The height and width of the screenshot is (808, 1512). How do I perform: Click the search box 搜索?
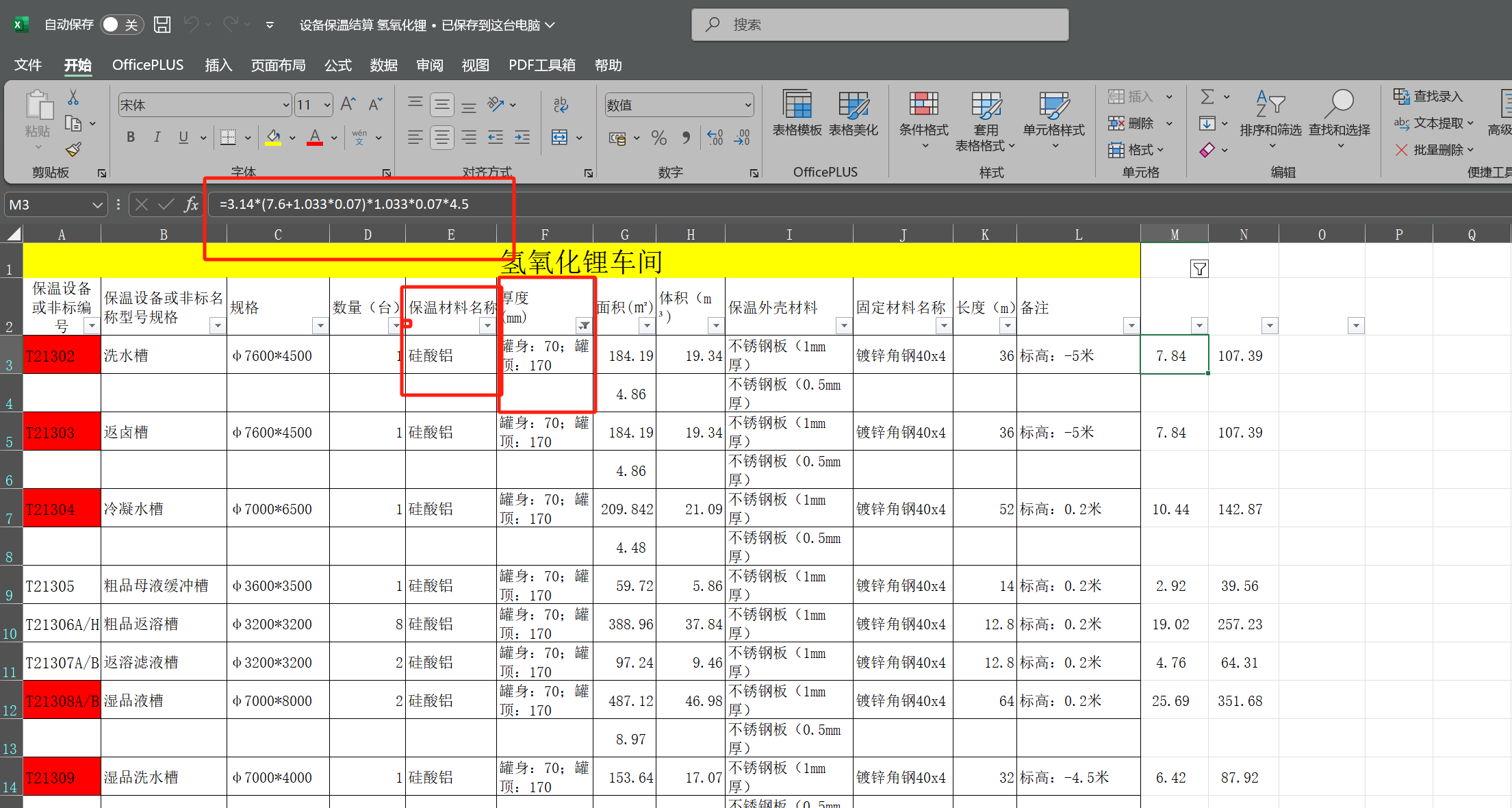(x=880, y=25)
